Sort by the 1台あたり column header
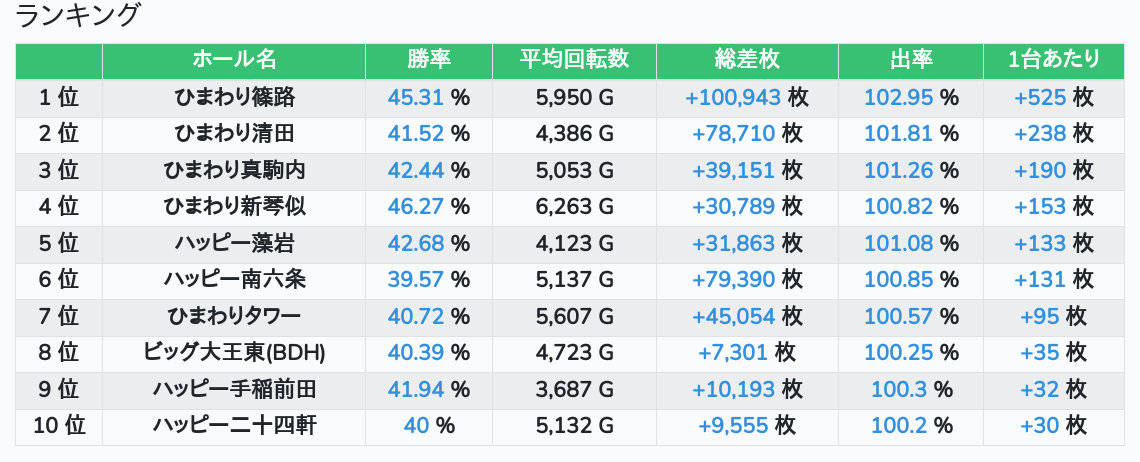 1054,60
